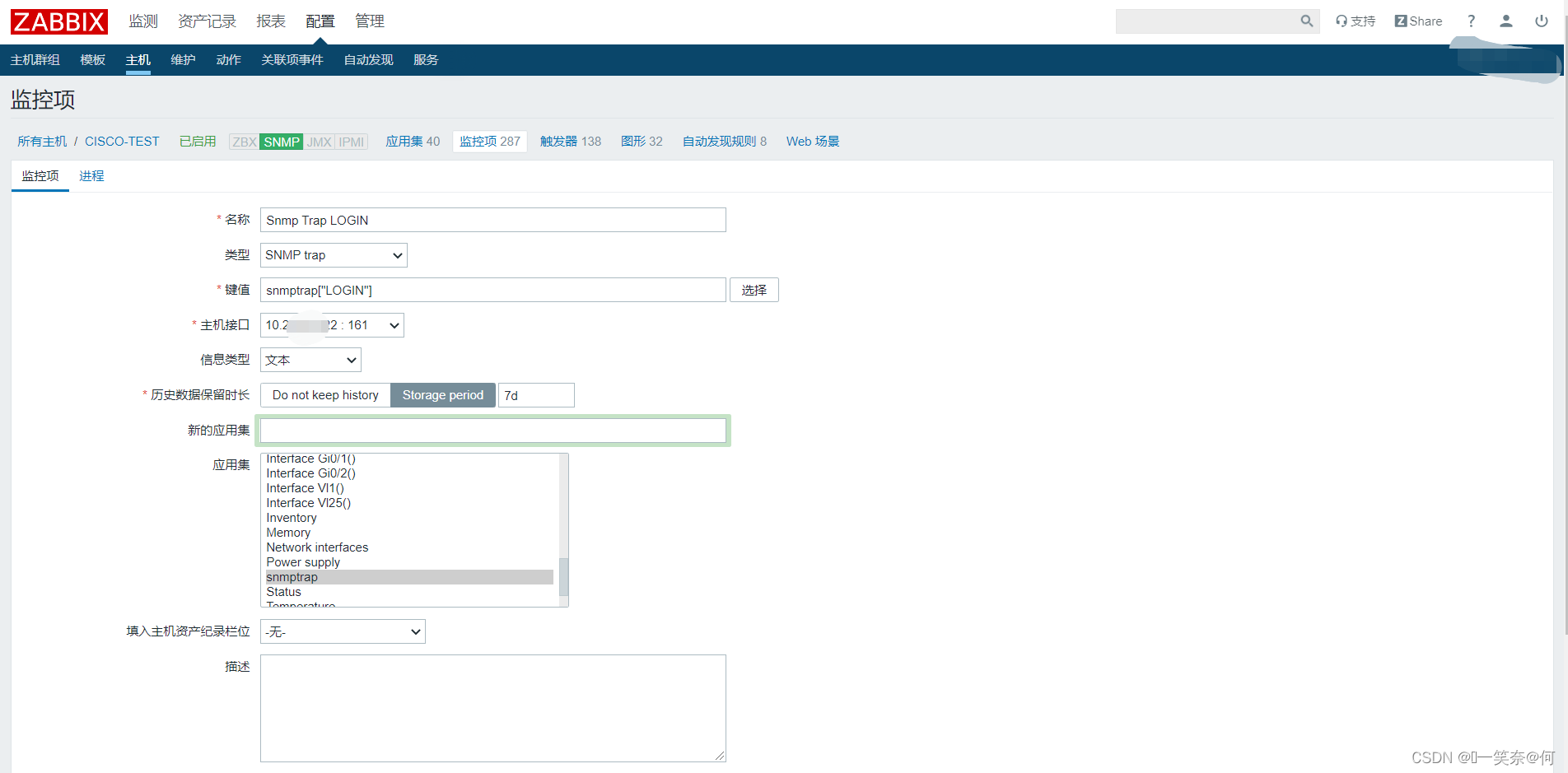Click the 名称 input field
The width and height of the screenshot is (1568, 773).
point(493,220)
